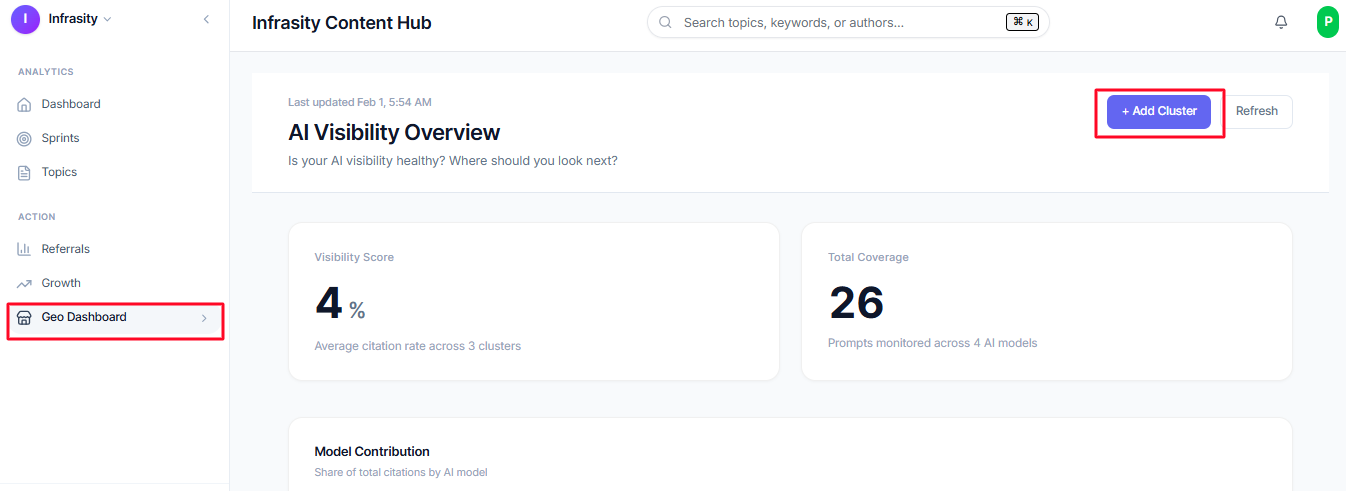
Task: Expand the Geo Dashboard chevron
Action: (204, 318)
